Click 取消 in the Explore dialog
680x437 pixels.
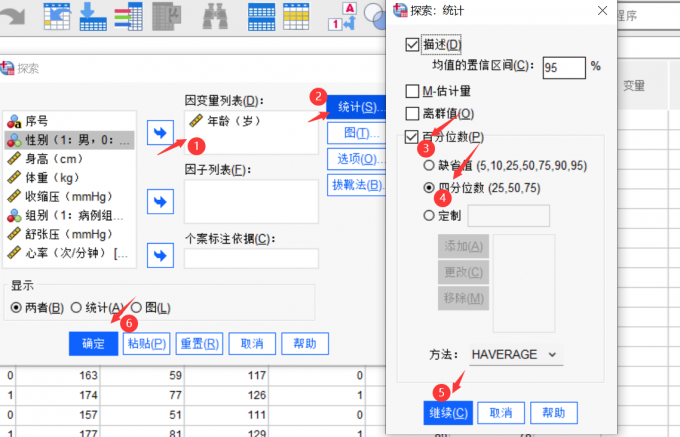point(252,344)
